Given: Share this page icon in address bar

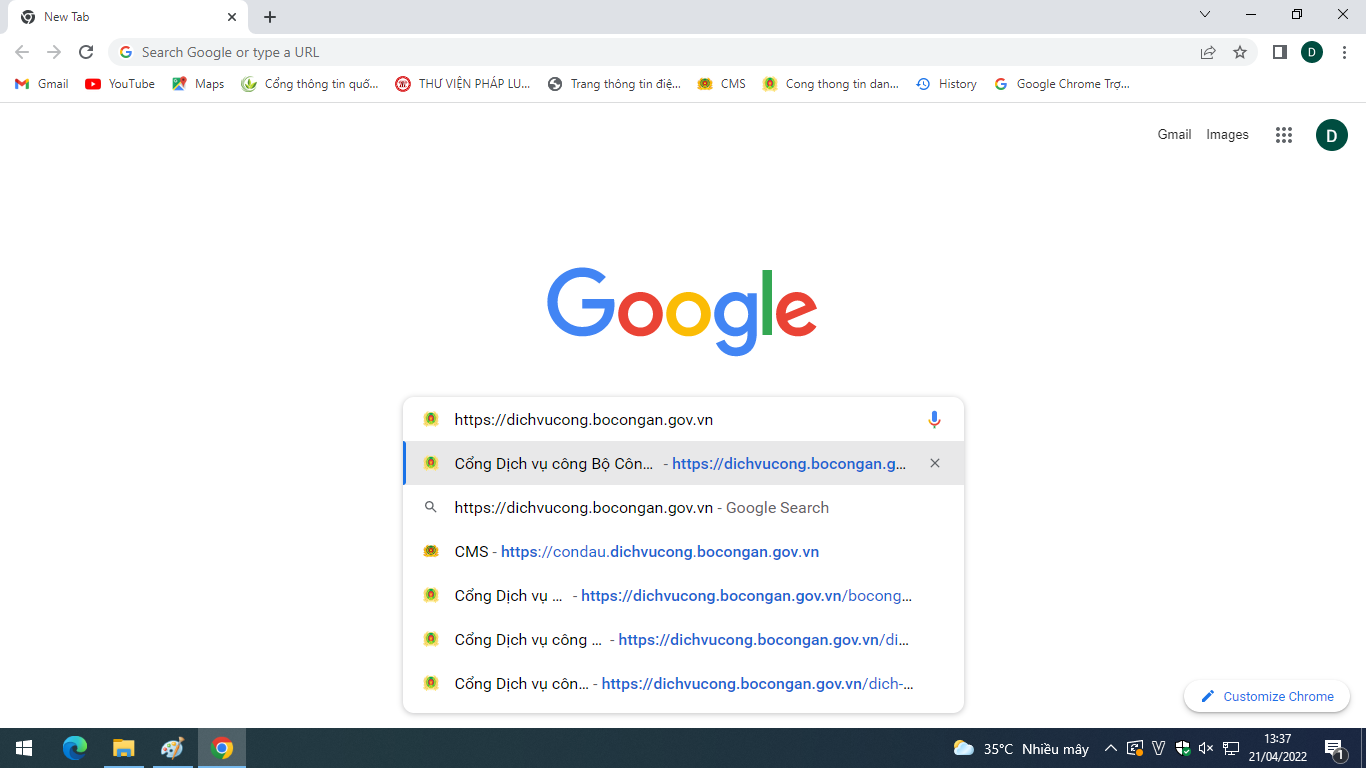Looking at the screenshot, I should [1208, 52].
